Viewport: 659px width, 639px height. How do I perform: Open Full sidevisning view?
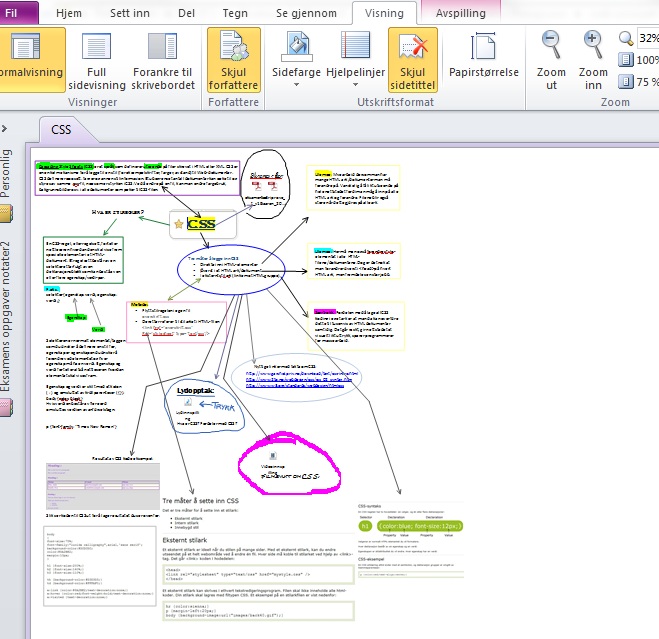click(x=97, y=60)
